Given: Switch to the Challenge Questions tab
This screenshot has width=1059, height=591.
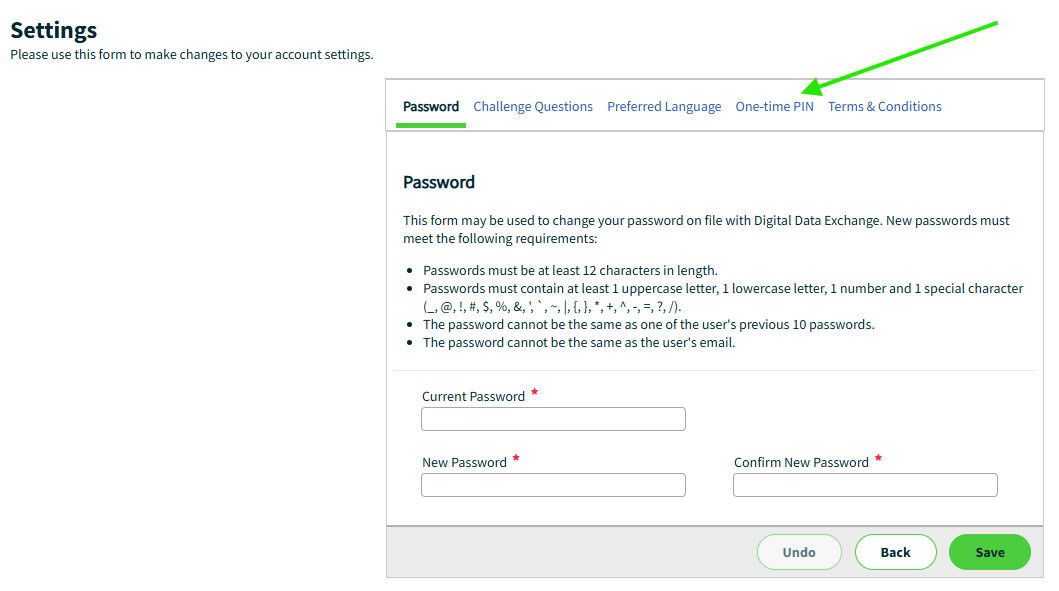Looking at the screenshot, I should (533, 107).
